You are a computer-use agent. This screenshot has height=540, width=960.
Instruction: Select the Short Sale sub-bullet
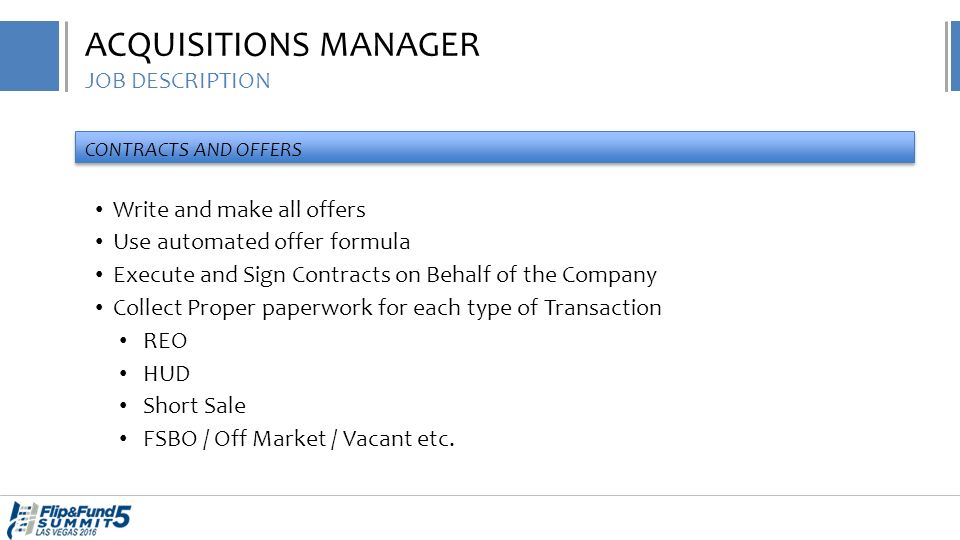tap(194, 405)
